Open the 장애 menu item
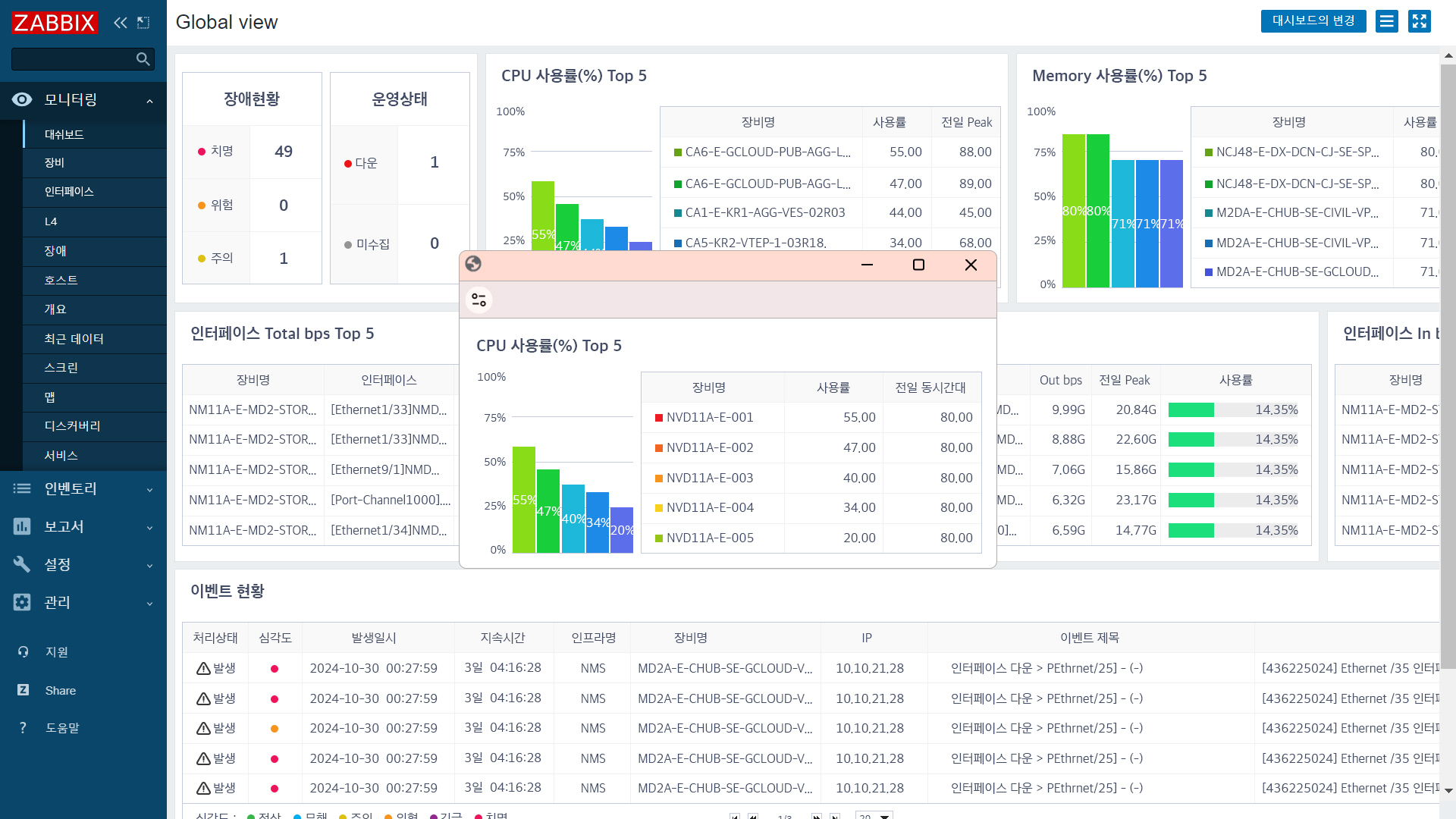This screenshot has height=819, width=1456. pyautogui.click(x=95, y=251)
